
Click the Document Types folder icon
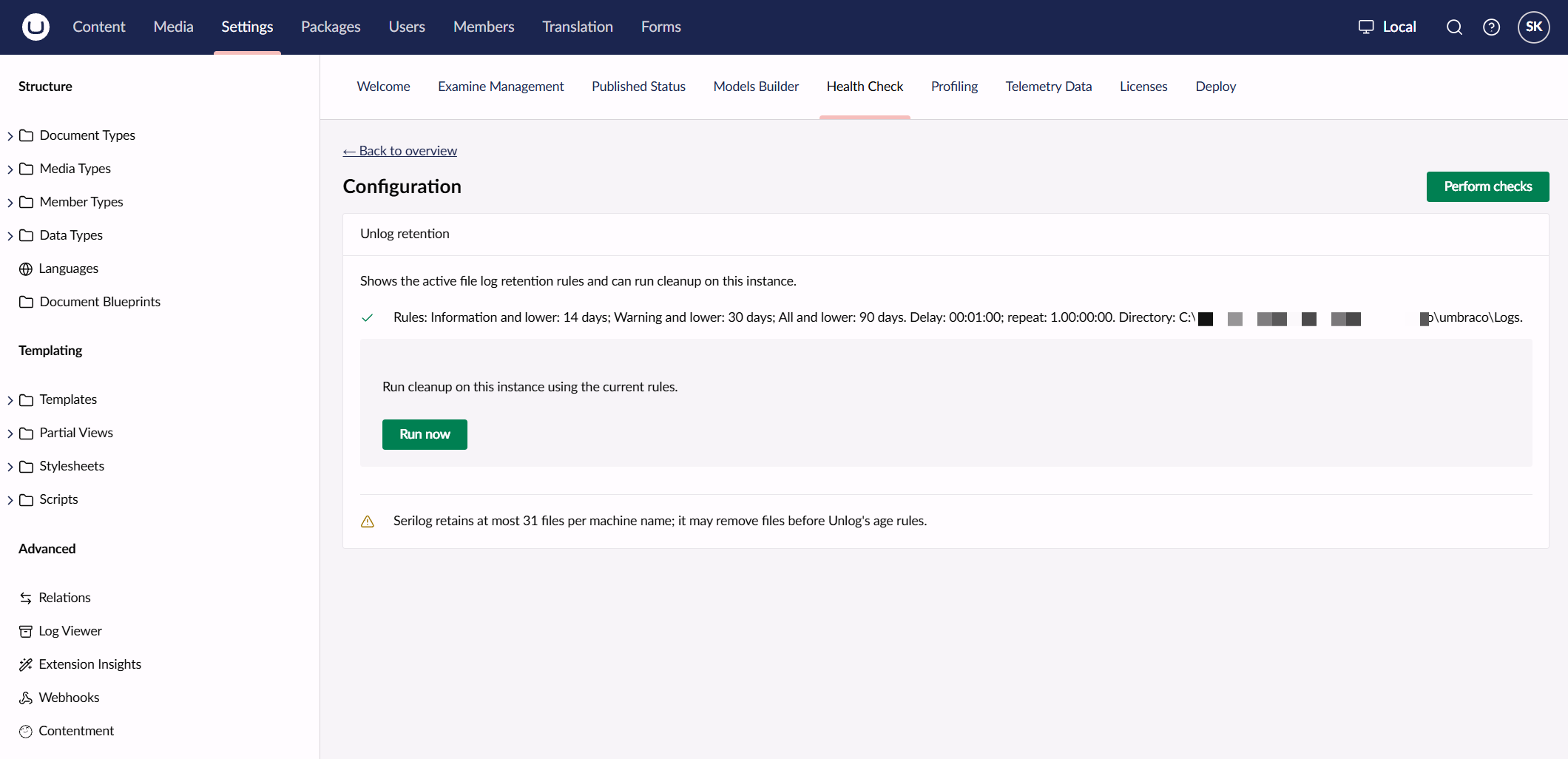coord(27,135)
